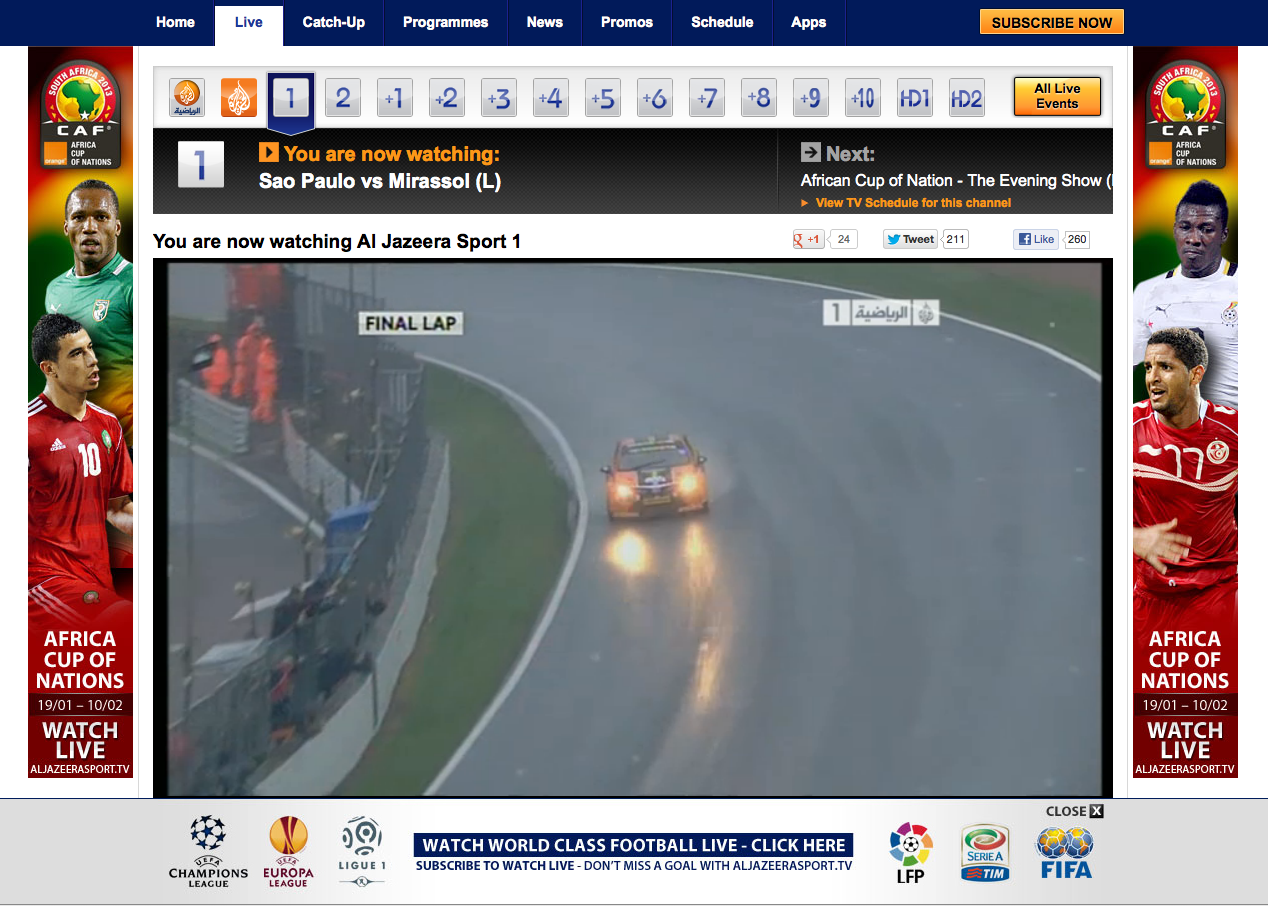Switch to channel HD2
The width and height of the screenshot is (1268, 906).
pyautogui.click(x=967, y=98)
